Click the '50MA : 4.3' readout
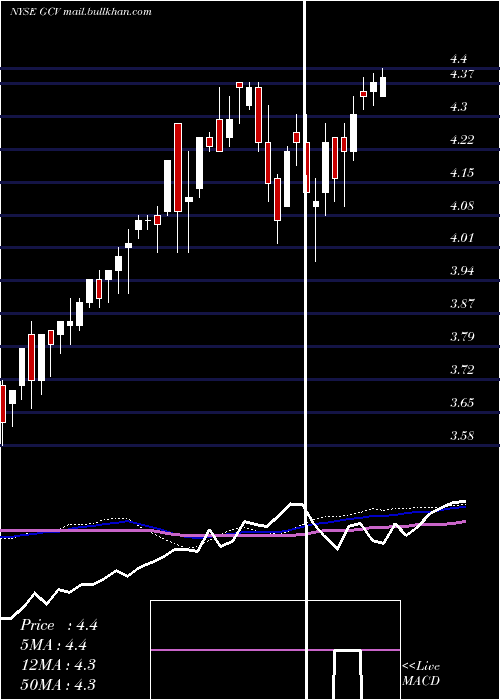 pyautogui.click(x=58, y=684)
